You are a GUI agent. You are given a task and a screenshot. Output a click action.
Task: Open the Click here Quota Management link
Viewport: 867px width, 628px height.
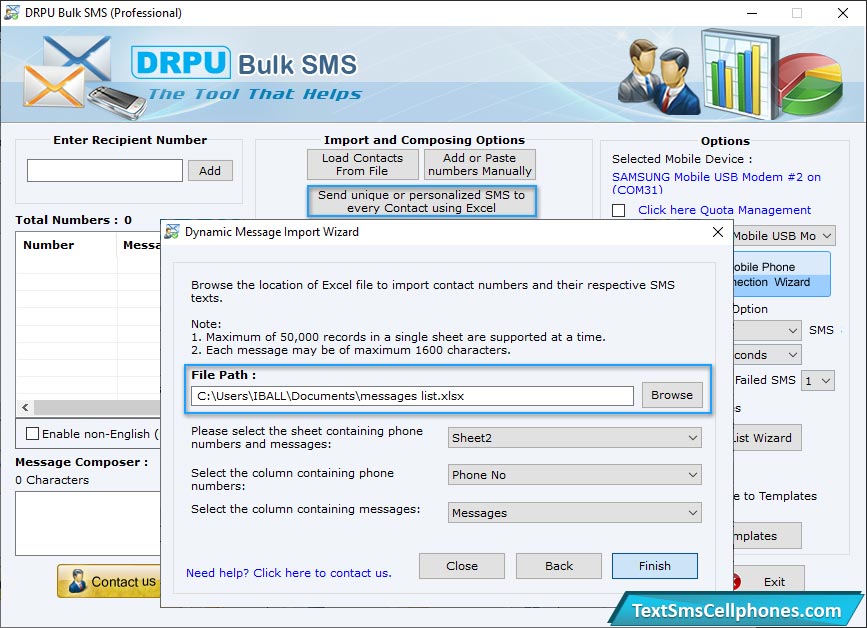point(724,210)
